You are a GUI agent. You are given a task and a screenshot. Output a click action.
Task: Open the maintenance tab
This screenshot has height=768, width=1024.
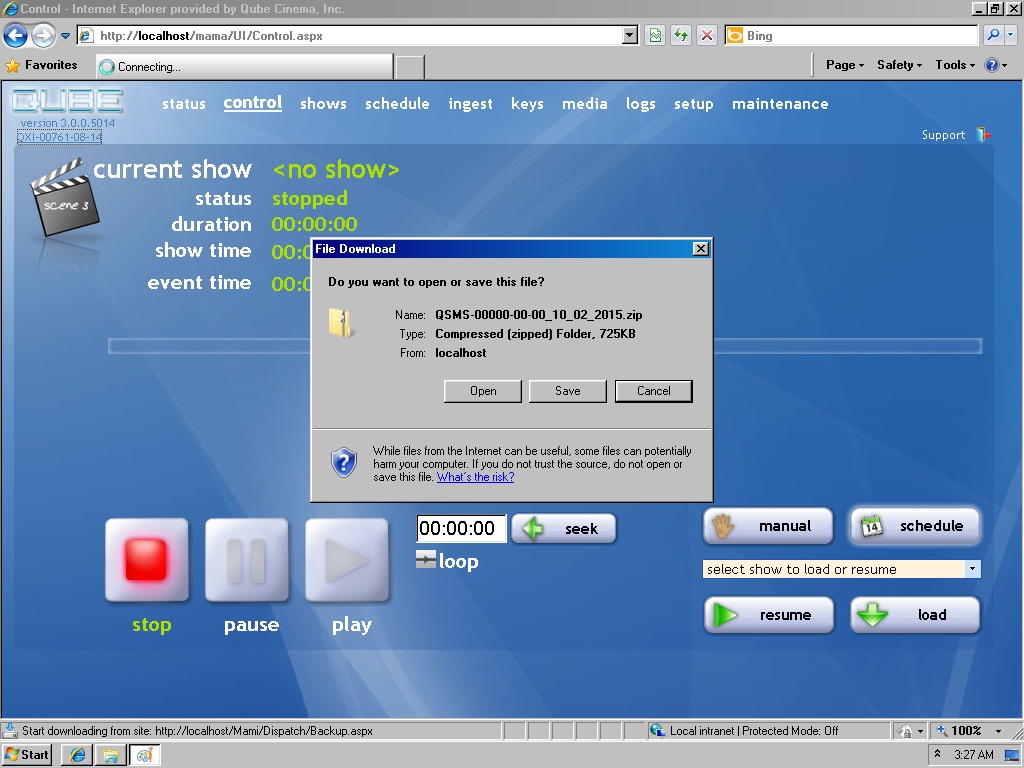click(780, 104)
